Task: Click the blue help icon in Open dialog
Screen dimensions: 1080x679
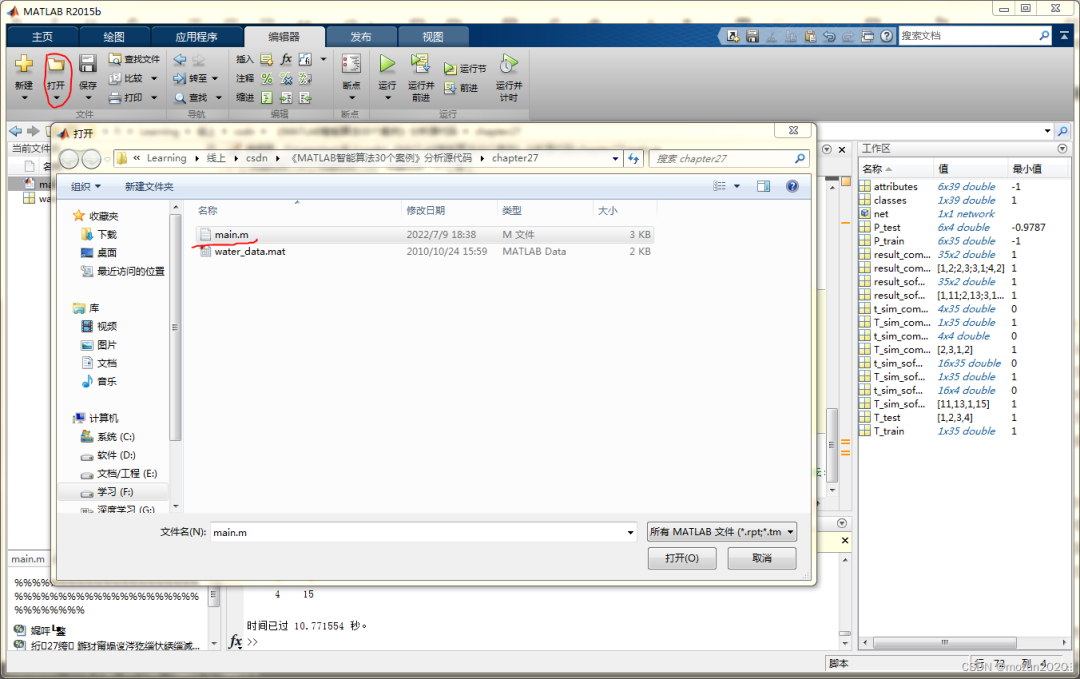Action: [792, 186]
